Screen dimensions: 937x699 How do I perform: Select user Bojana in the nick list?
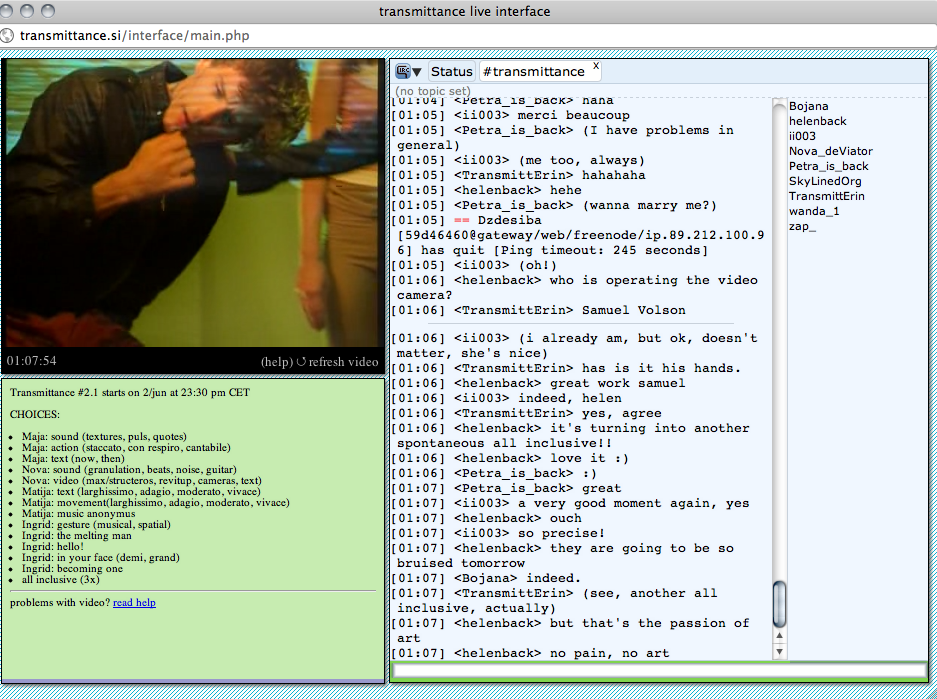pyautogui.click(x=809, y=106)
